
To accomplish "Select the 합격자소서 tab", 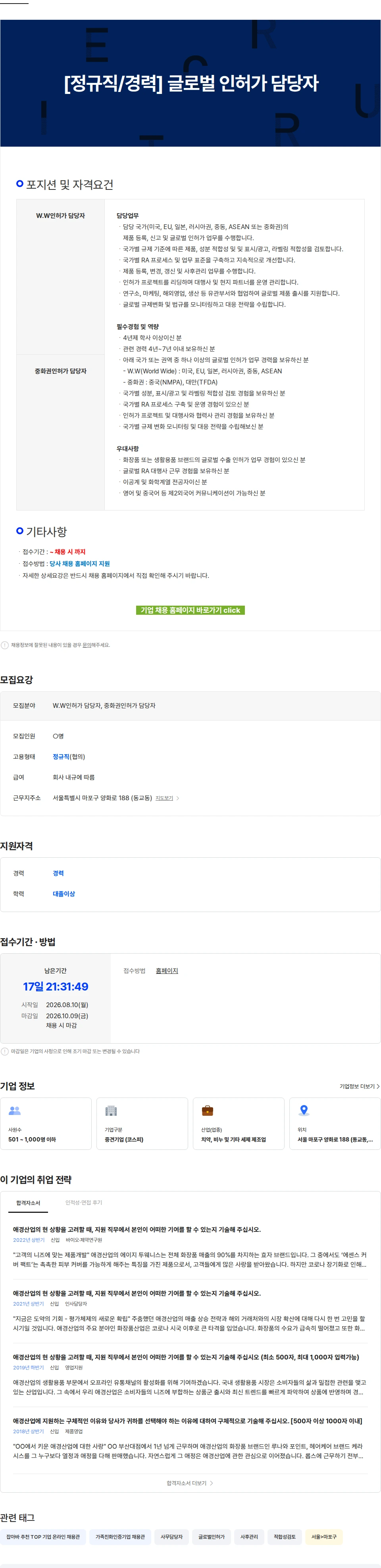I will 28,1203.
